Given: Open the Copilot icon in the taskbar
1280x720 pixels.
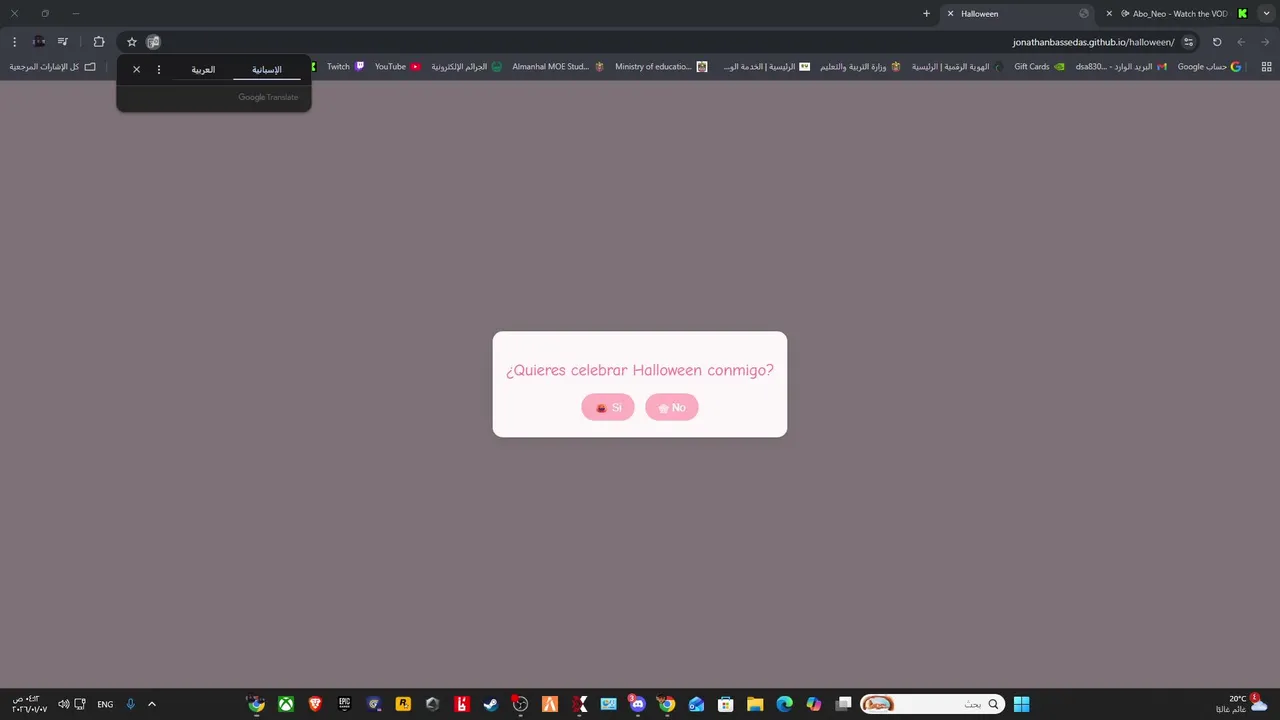Looking at the screenshot, I should coord(814,704).
